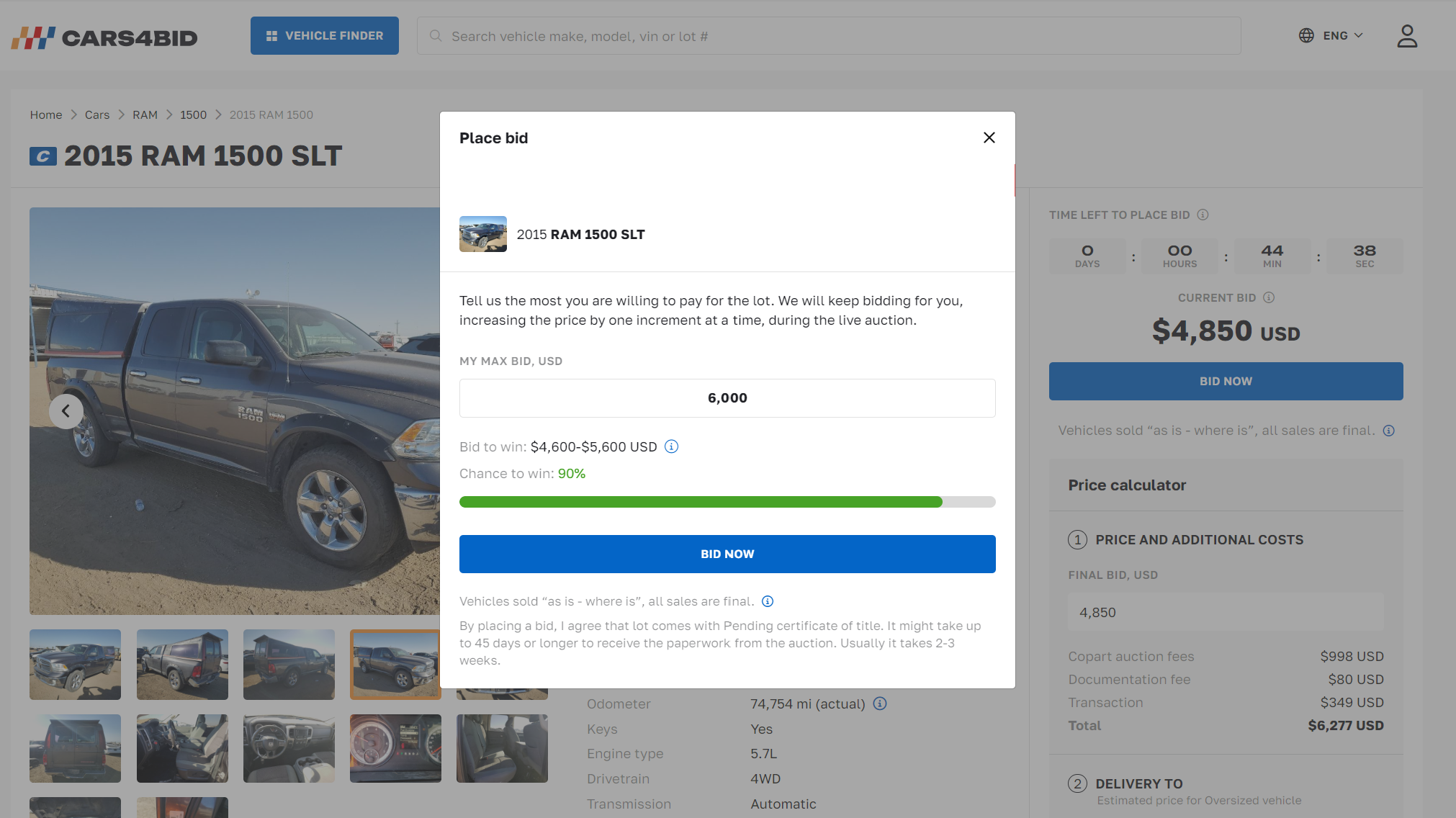Select the second thumbnail with camper shell
Viewport: 1456px width, 818px height.
(x=182, y=665)
